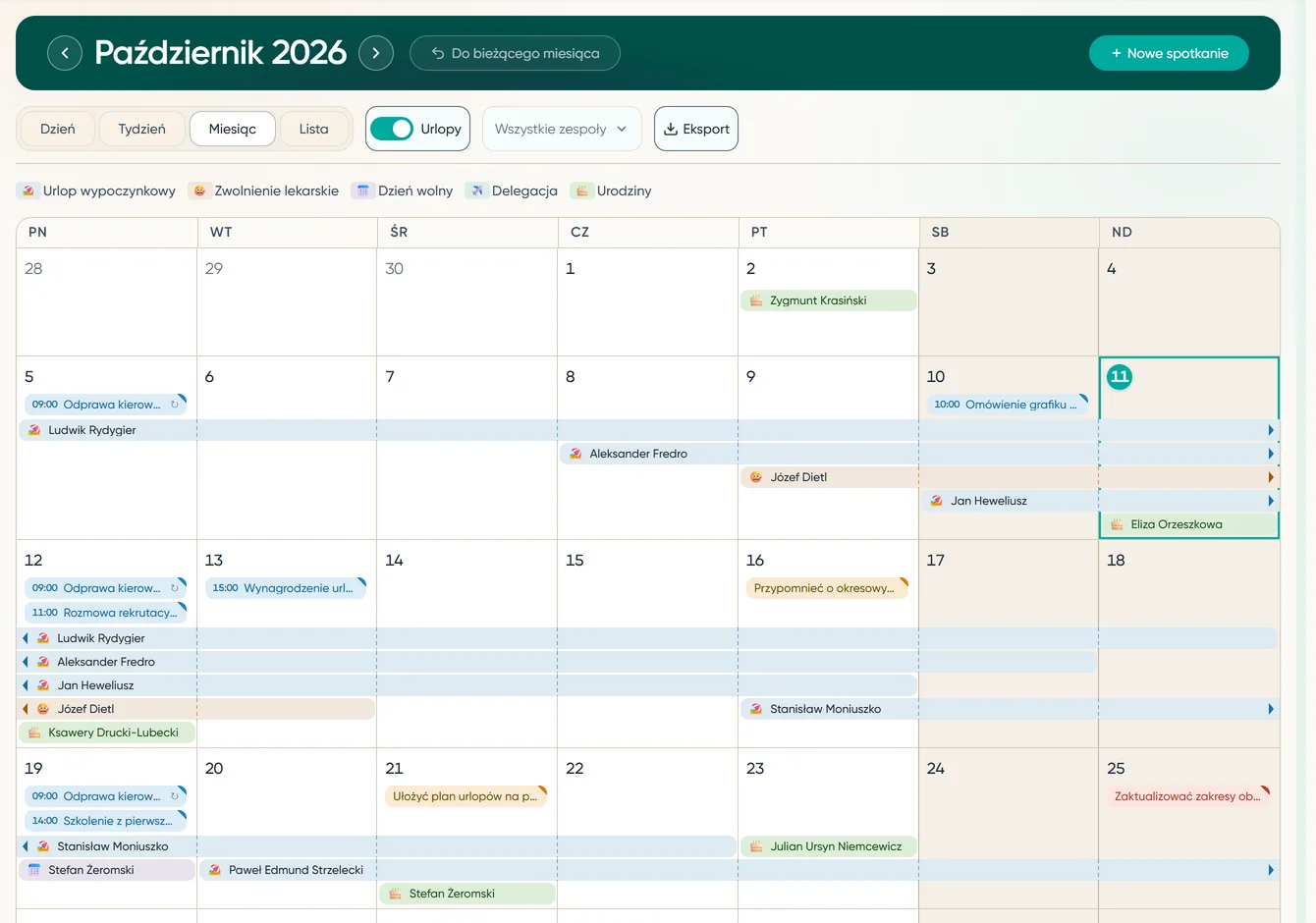Open 11:00 Rozmowa rekrutacyjna event
This screenshot has height=923, width=1316.
click(x=105, y=612)
